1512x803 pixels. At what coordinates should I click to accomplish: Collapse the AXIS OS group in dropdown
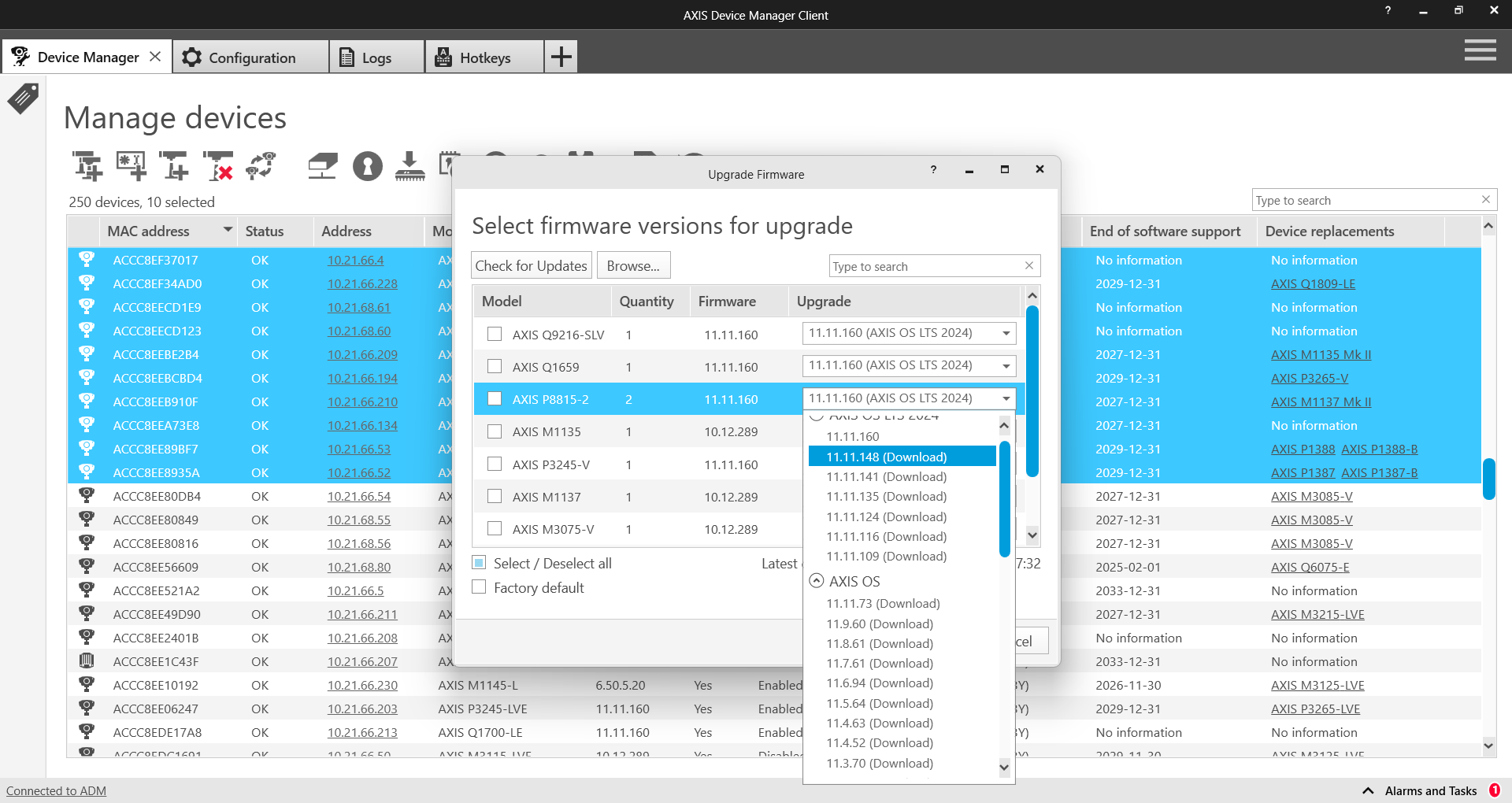coord(817,581)
